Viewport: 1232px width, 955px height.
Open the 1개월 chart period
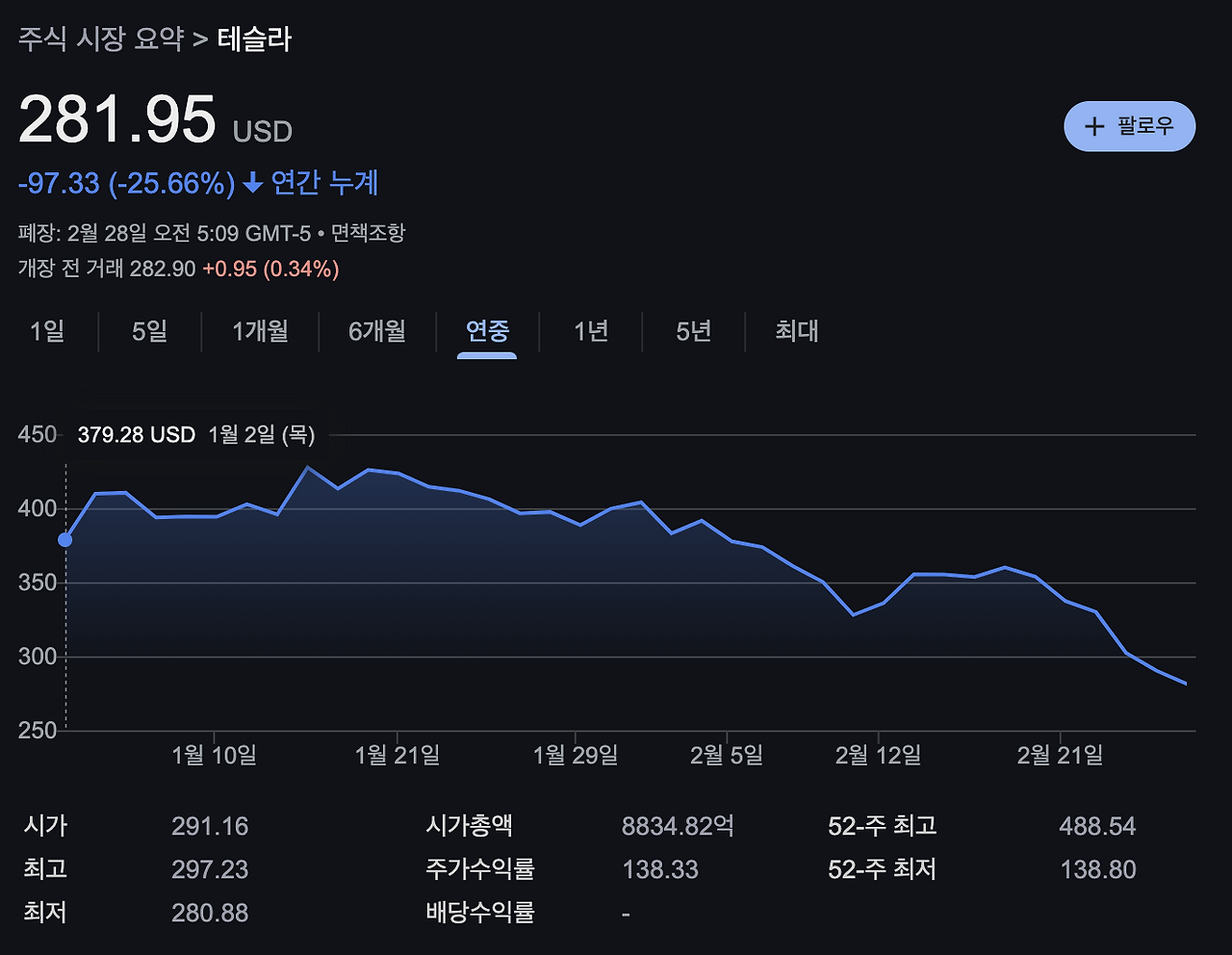[258, 331]
